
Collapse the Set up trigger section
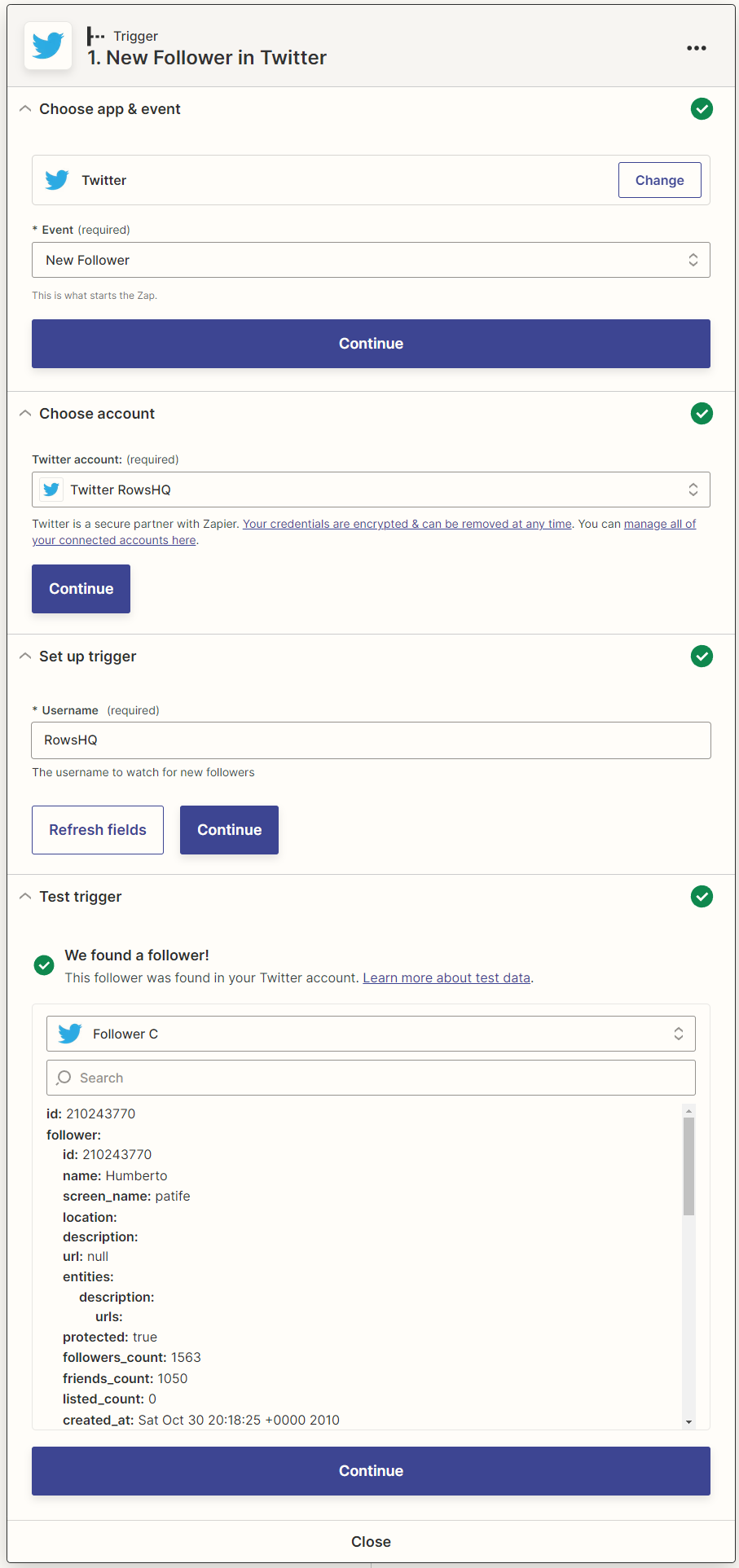pos(25,657)
